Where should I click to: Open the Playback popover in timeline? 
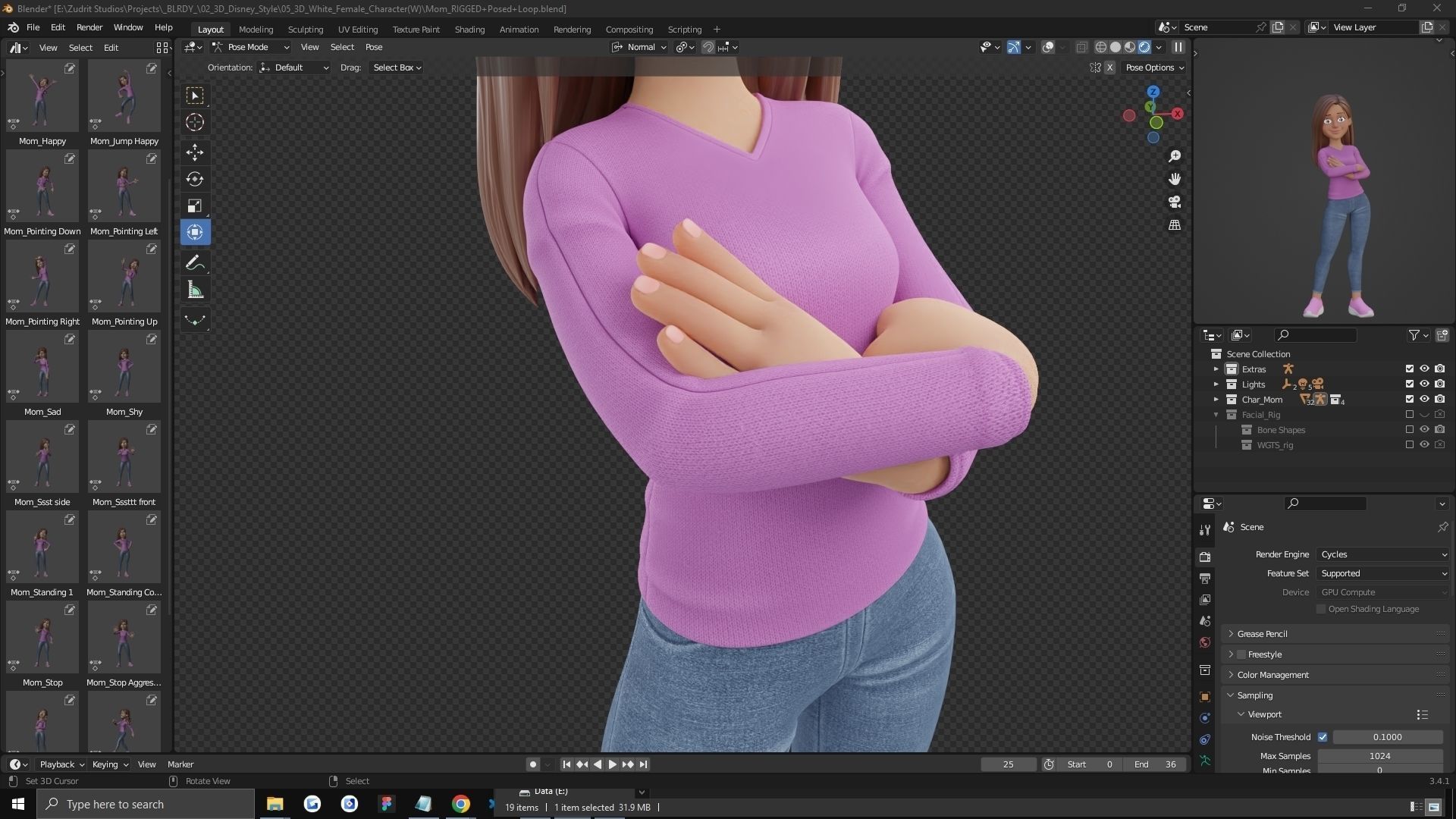61,764
